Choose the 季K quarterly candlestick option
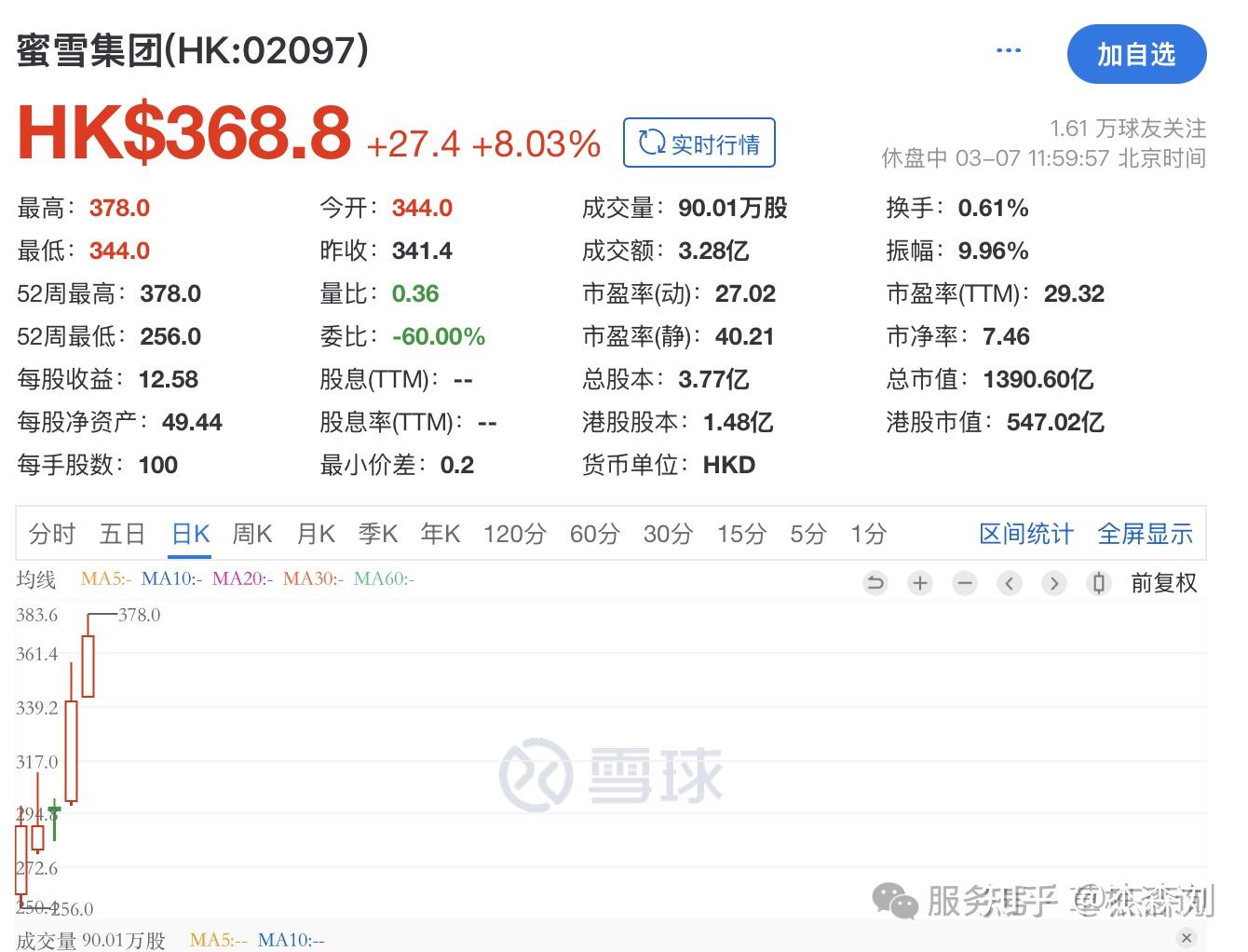This screenshot has height=952, width=1248. [x=377, y=533]
